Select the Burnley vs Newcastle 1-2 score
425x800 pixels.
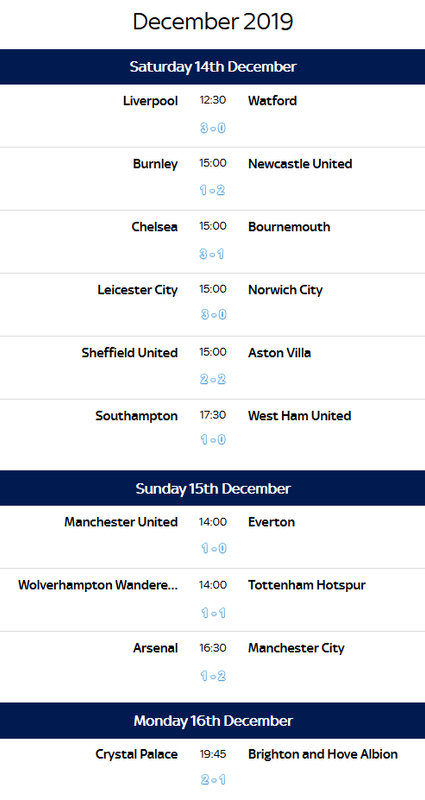click(x=213, y=190)
